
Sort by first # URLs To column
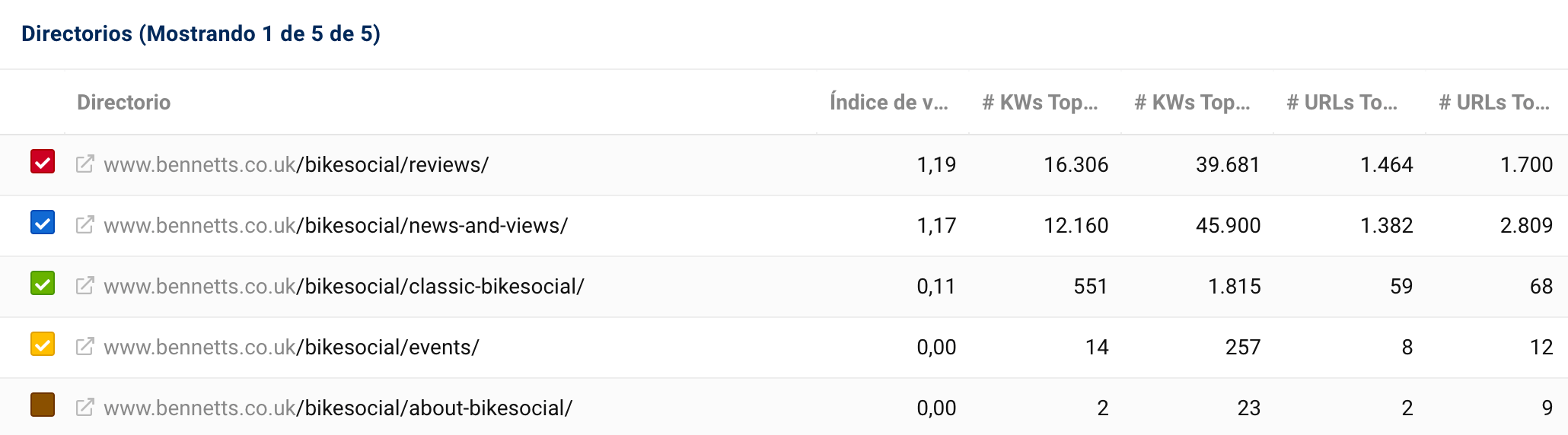(1342, 103)
